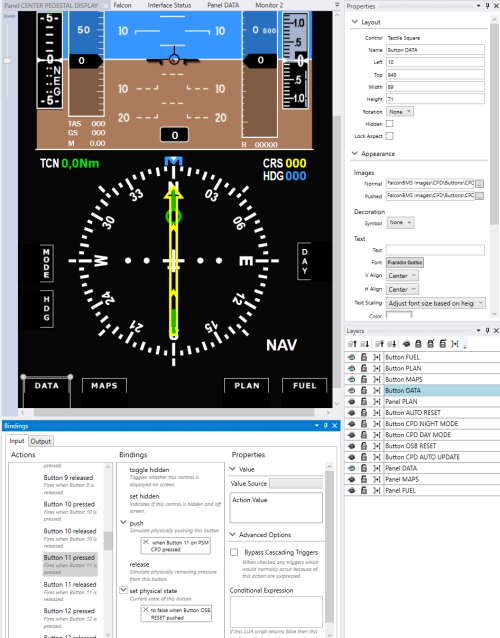Viewport: 500px width, 638px height.
Task: Toggle snap icon on Panel PLAN layer
Action: [x=377, y=402]
